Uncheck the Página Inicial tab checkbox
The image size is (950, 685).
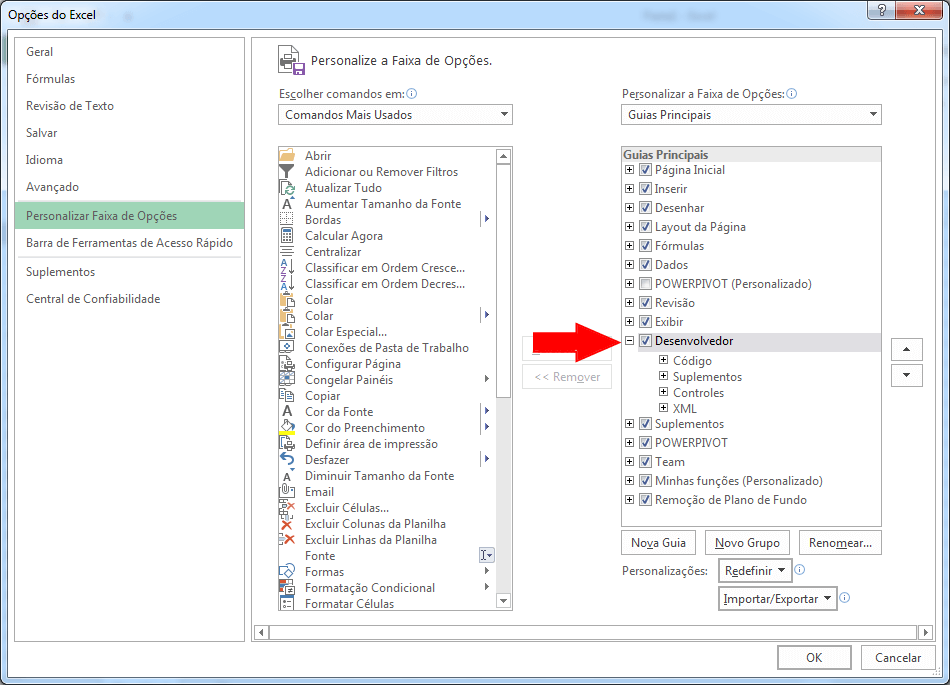tap(645, 170)
